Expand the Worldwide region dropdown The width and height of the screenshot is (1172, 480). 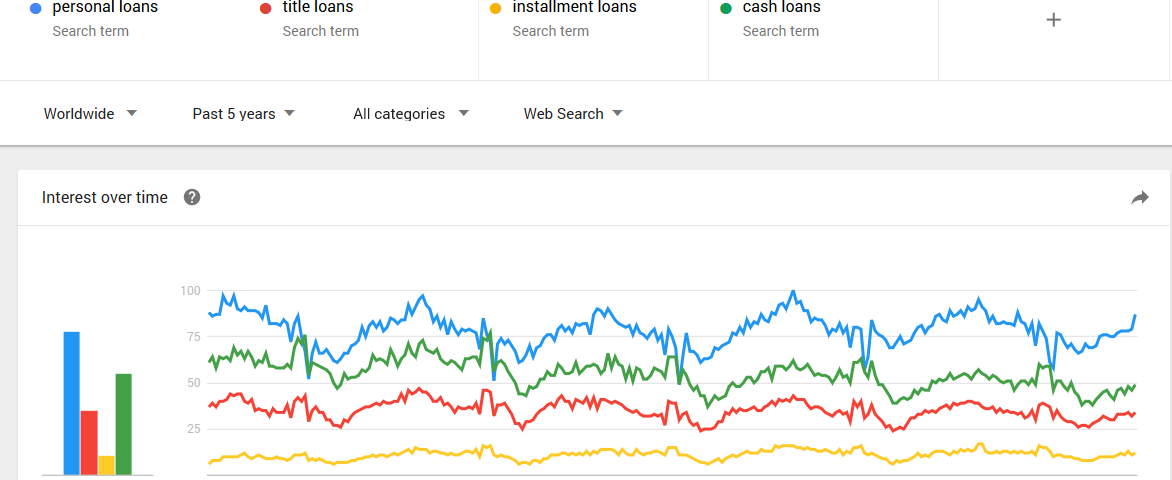coord(90,114)
